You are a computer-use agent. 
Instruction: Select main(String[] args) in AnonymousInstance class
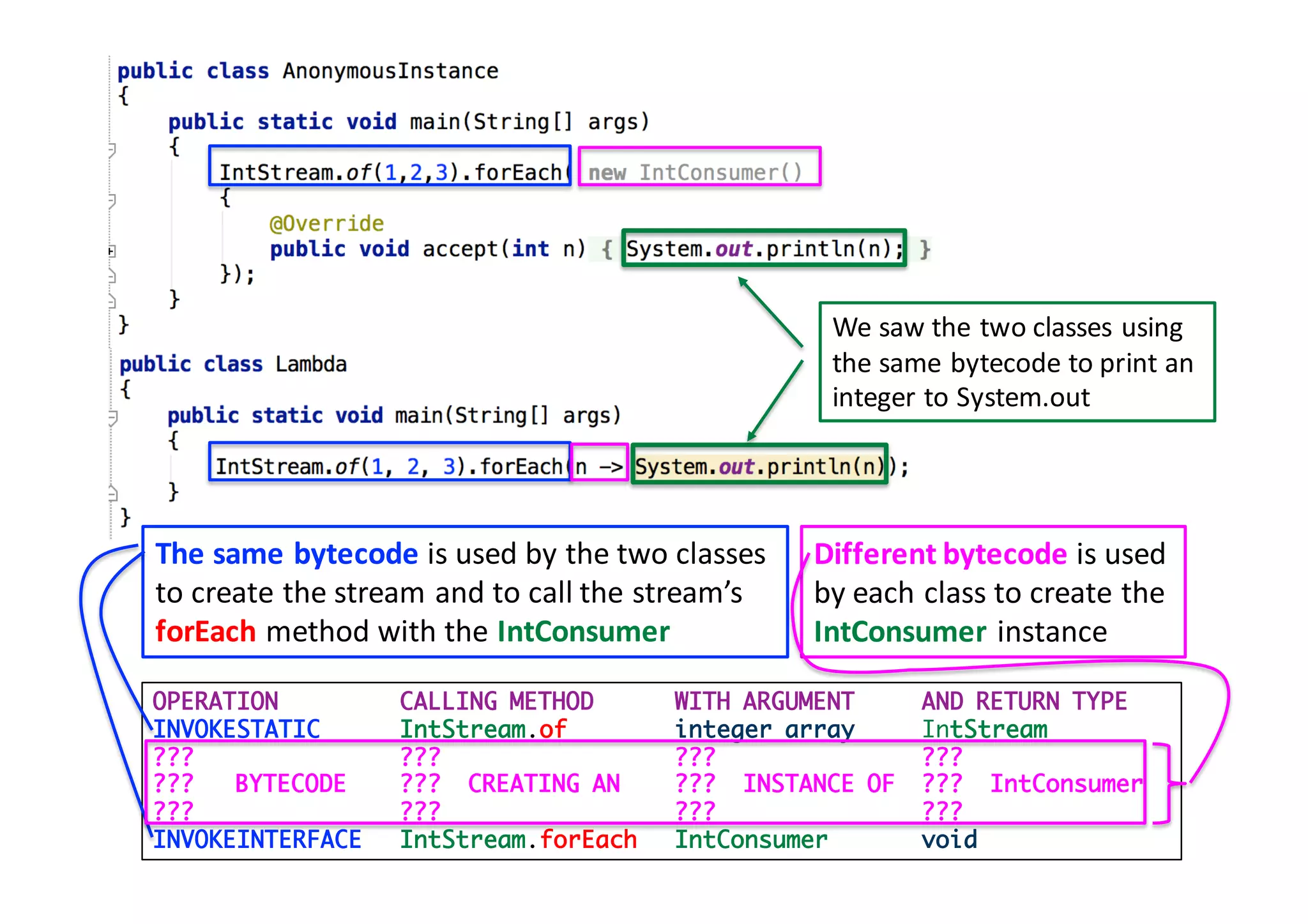(x=529, y=122)
